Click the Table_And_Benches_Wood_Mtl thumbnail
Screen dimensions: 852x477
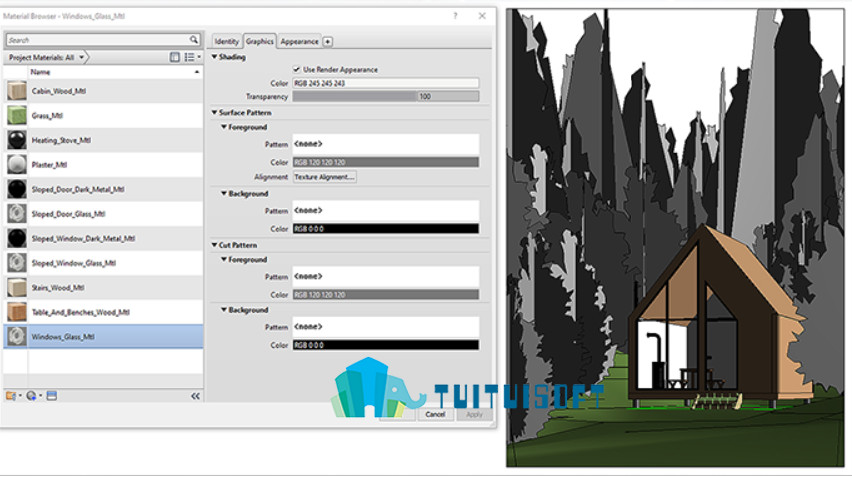click(x=16, y=312)
